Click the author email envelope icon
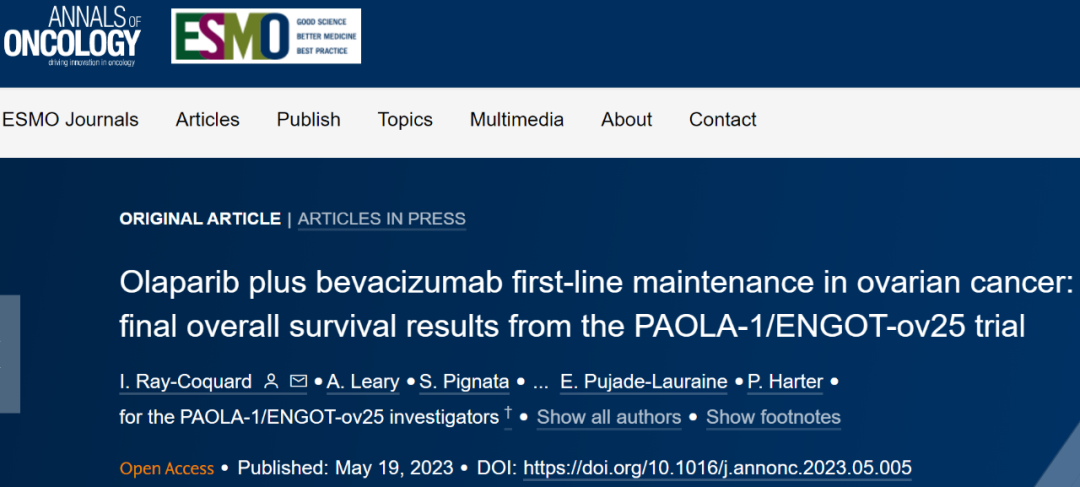Viewport: 1080px width, 487px height. tap(298, 381)
